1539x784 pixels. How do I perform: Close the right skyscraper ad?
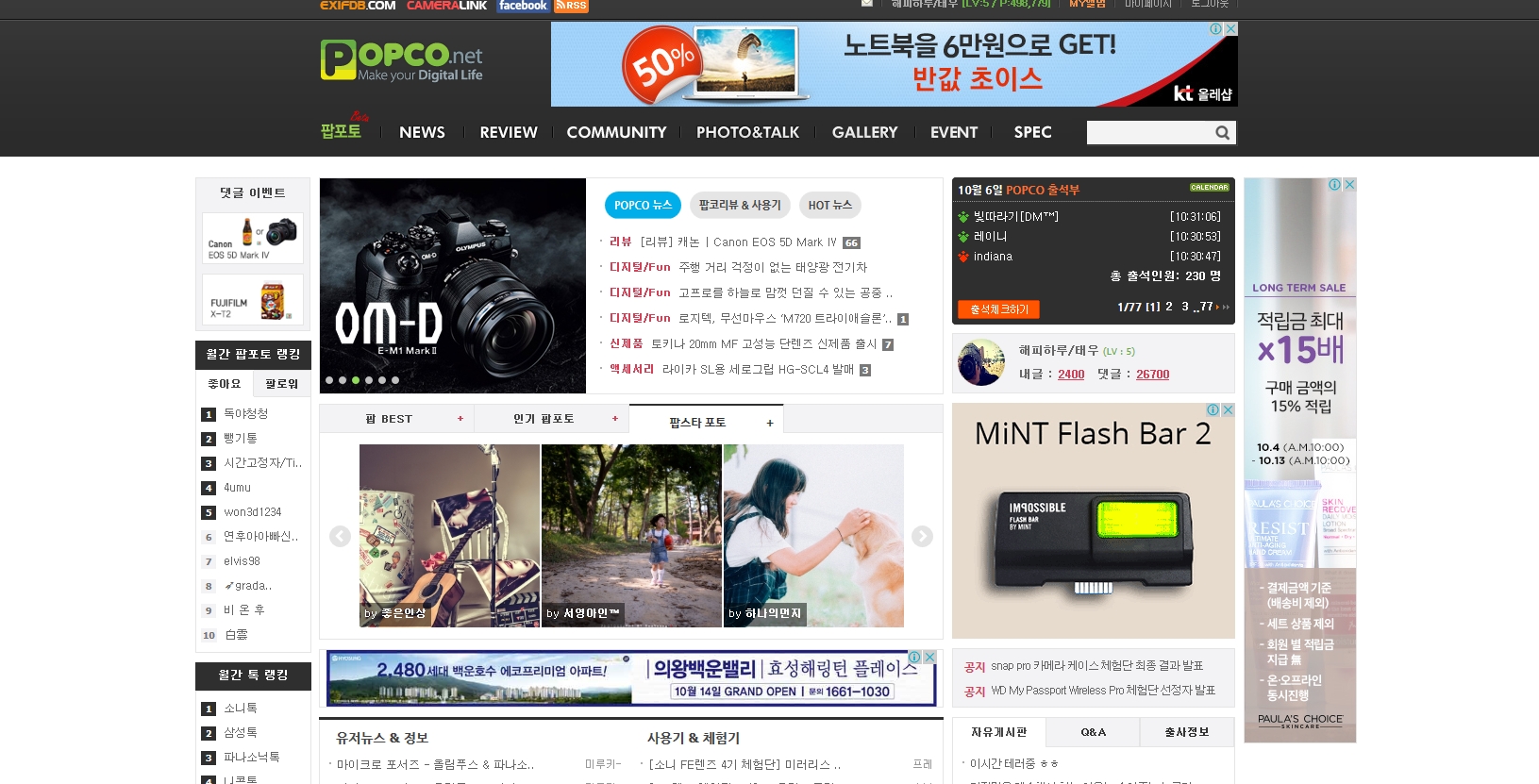[1349, 184]
